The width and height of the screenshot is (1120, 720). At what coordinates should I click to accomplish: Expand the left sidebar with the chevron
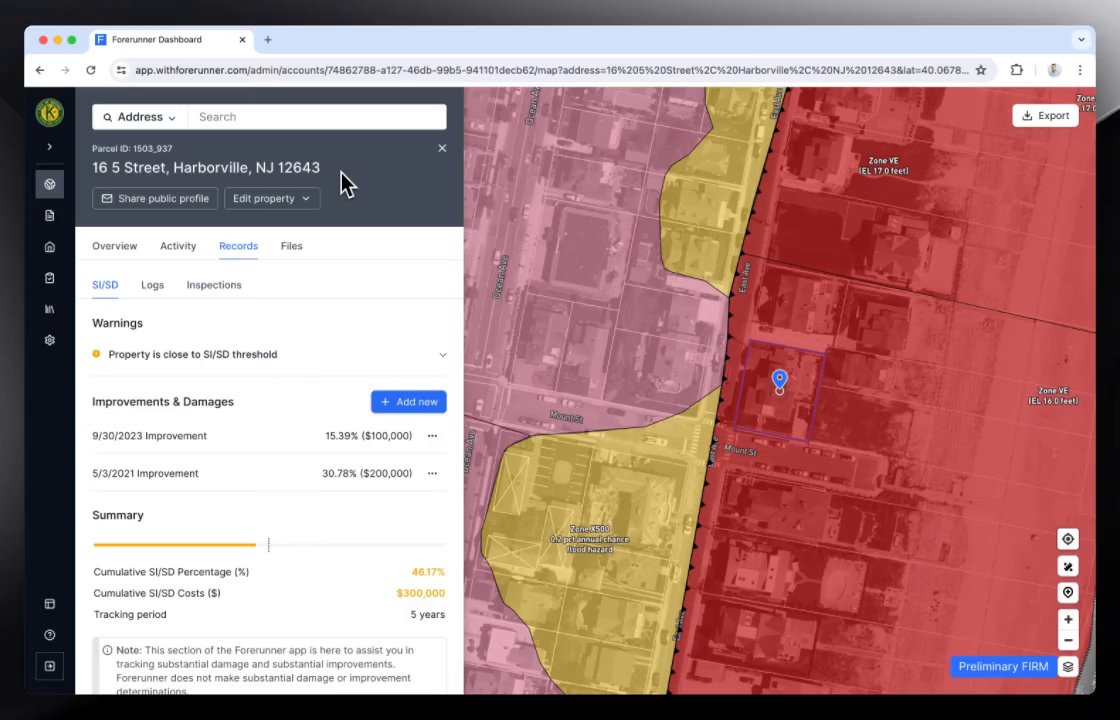pos(50,147)
